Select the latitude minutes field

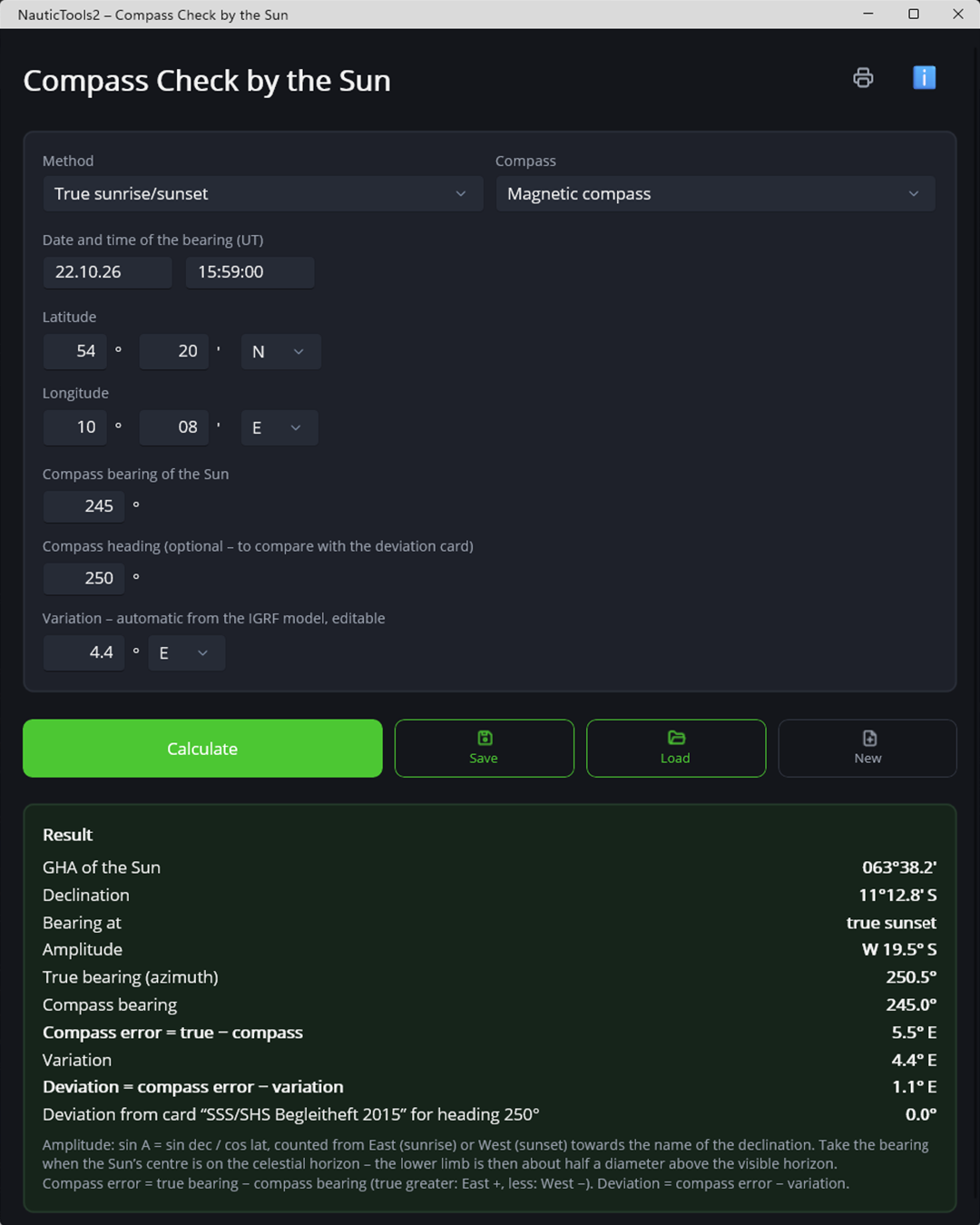[x=174, y=352]
